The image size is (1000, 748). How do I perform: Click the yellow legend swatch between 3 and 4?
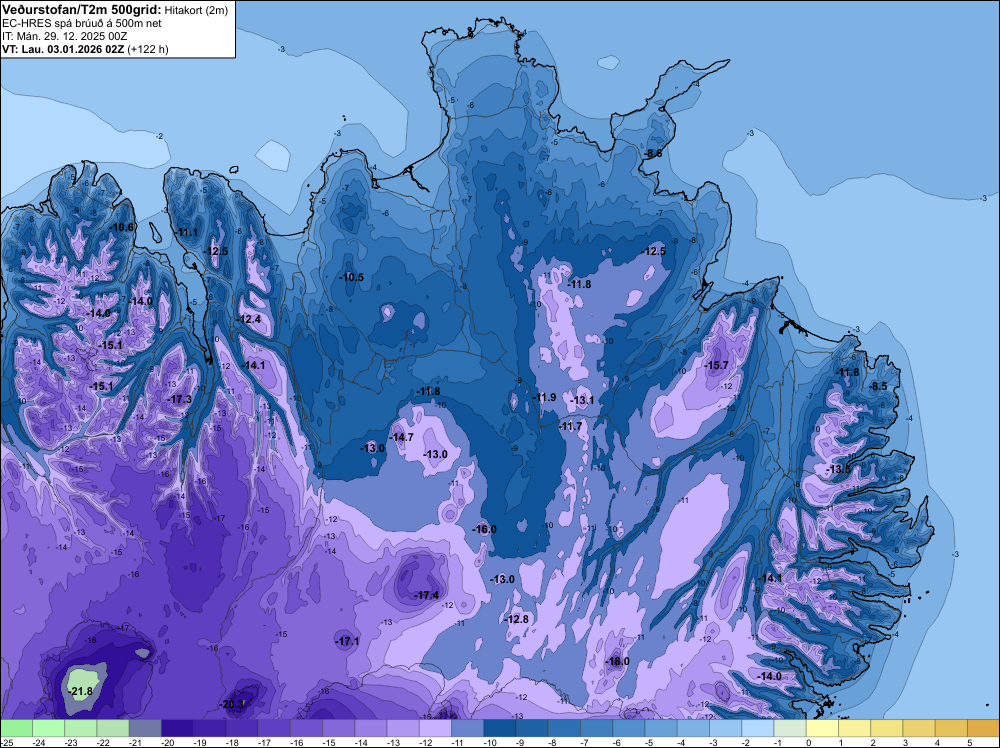click(919, 728)
